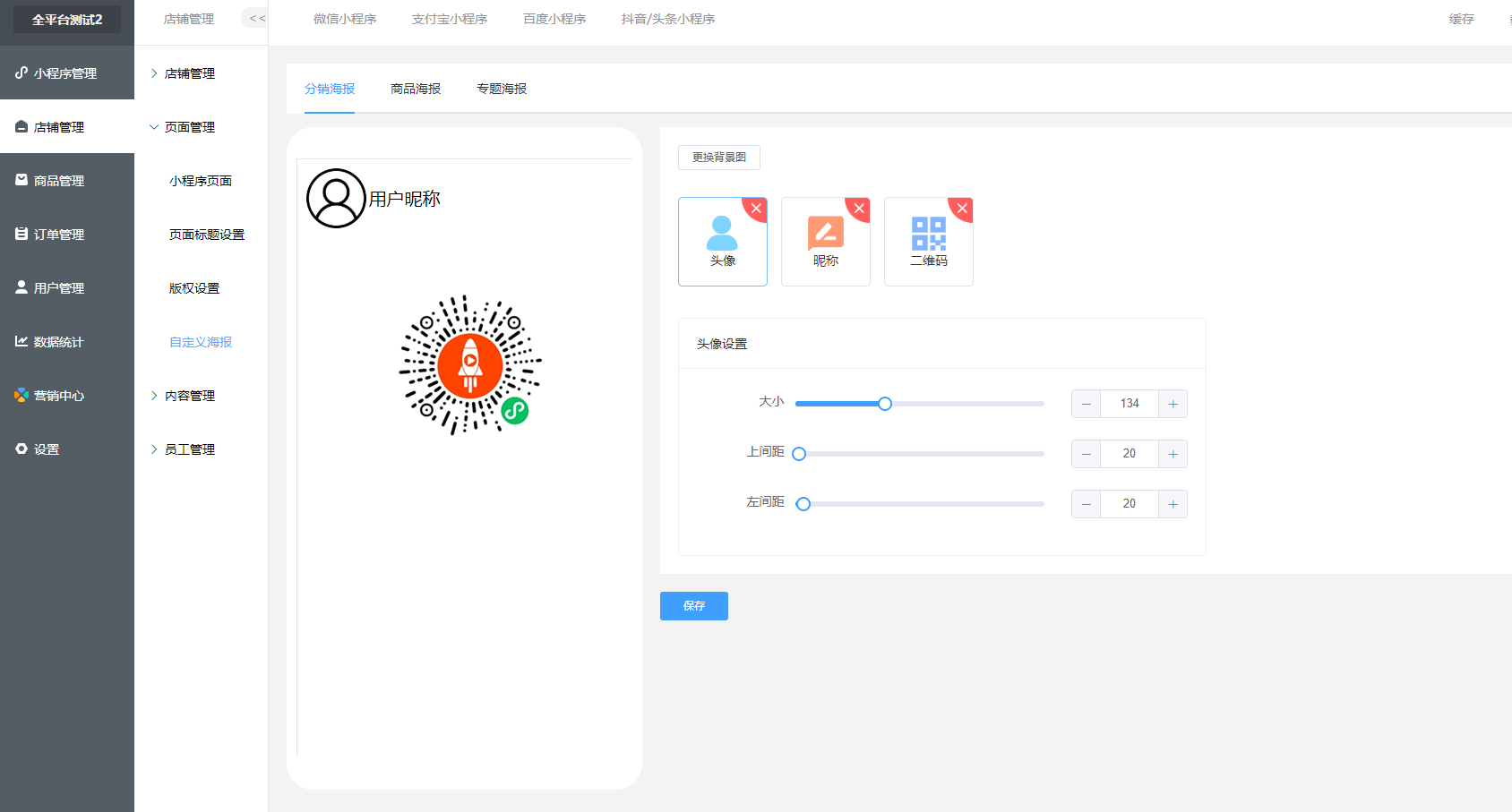Click the 缓存 link at top right
This screenshot has width=1512, height=812.
coord(1462,19)
